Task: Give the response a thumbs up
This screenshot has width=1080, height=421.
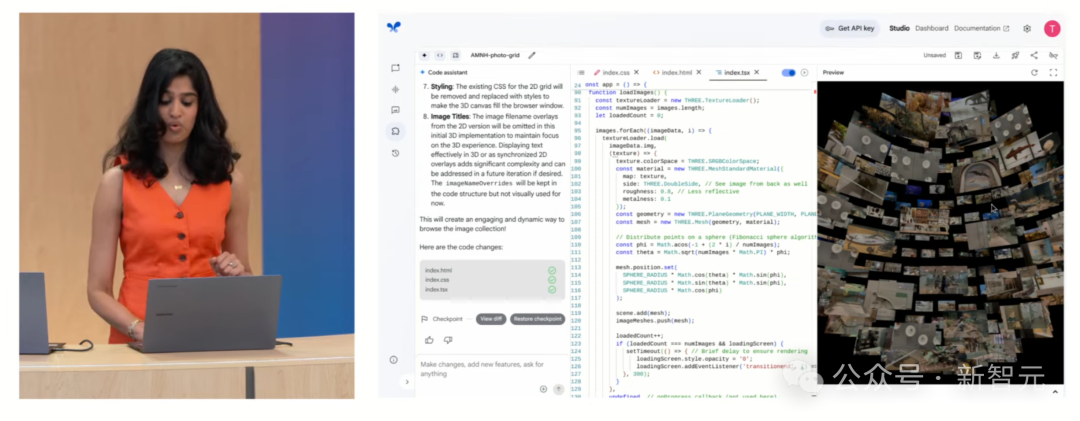Action: [429, 340]
